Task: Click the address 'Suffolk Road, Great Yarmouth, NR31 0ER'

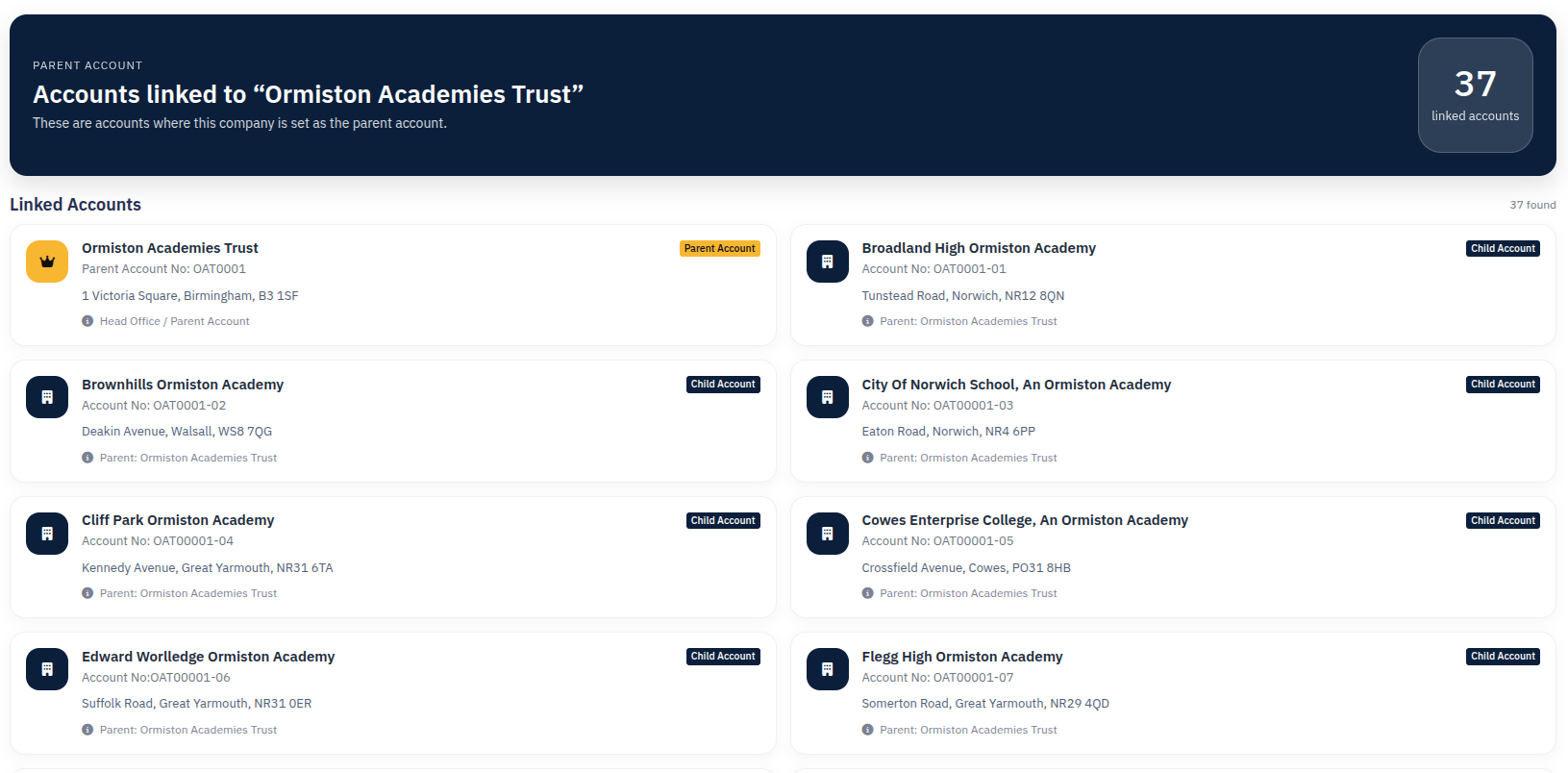Action: [x=197, y=704]
